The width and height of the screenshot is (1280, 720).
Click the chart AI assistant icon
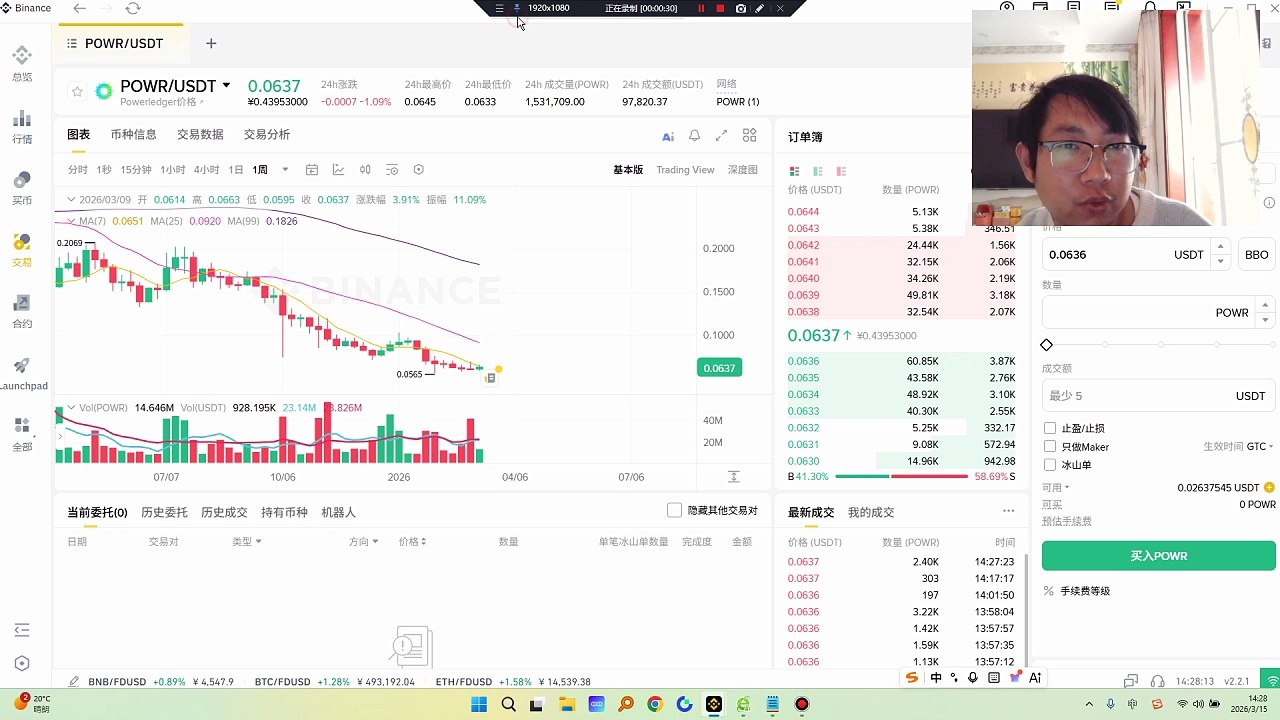(x=668, y=136)
